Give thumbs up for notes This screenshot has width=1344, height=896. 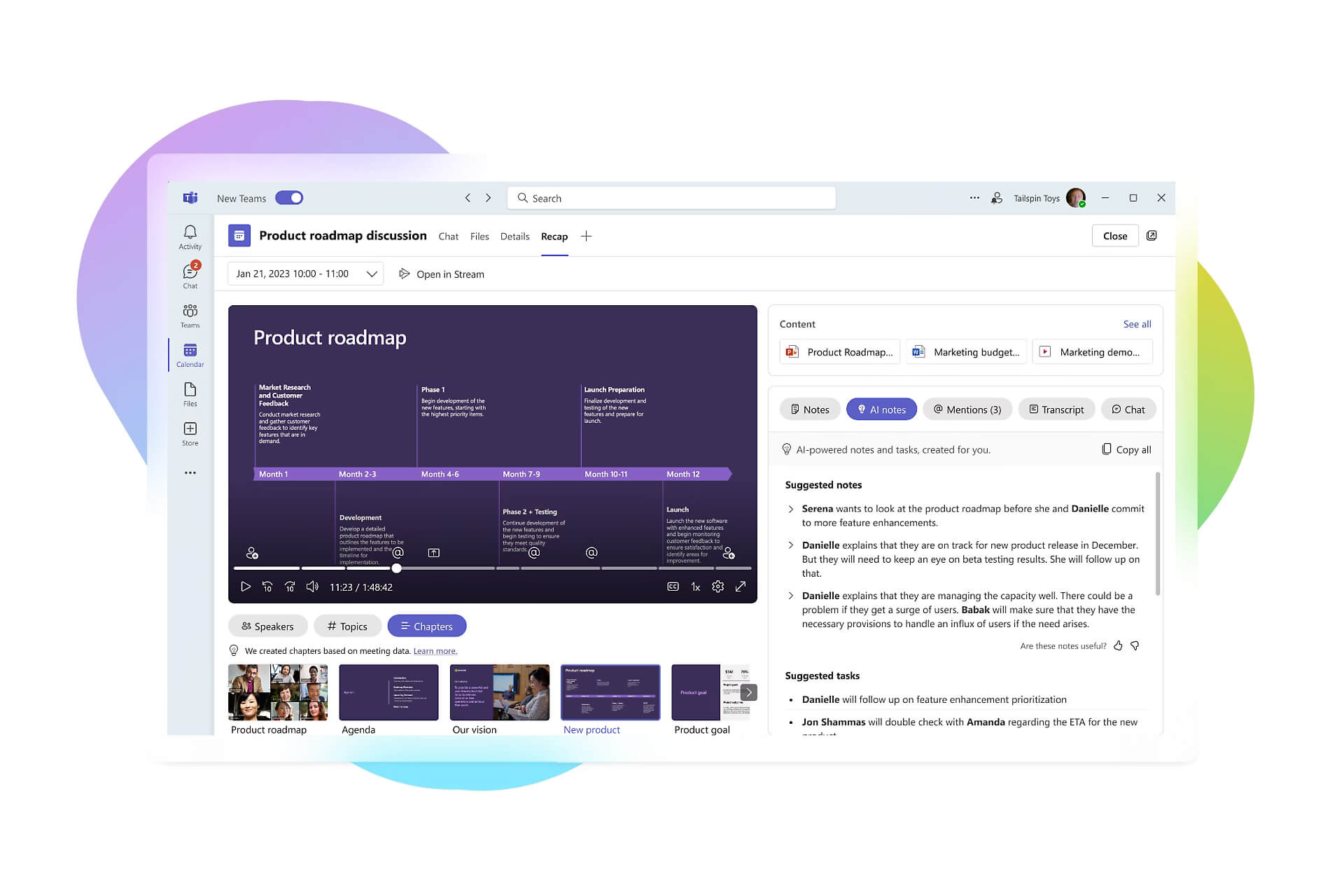tap(1118, 645)
